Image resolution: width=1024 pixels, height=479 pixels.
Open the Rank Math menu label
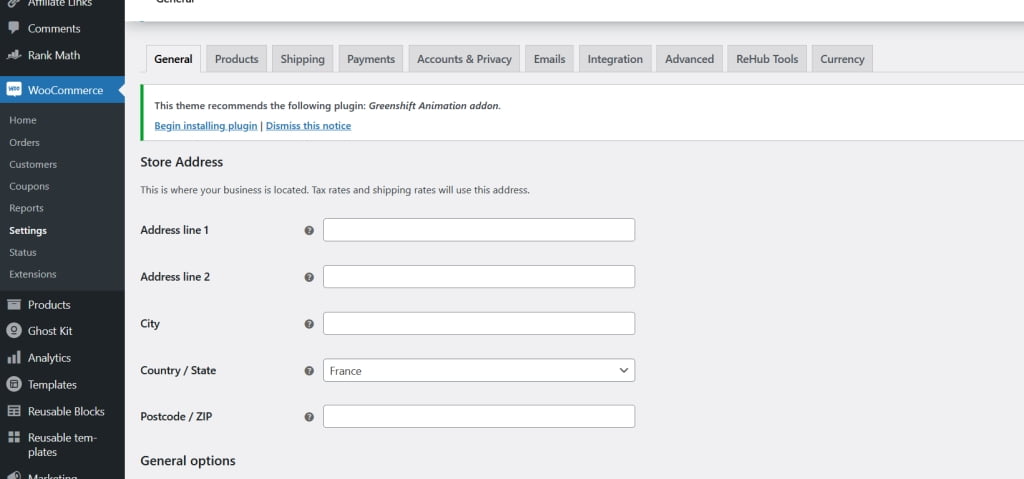click(x=54, y=56)
